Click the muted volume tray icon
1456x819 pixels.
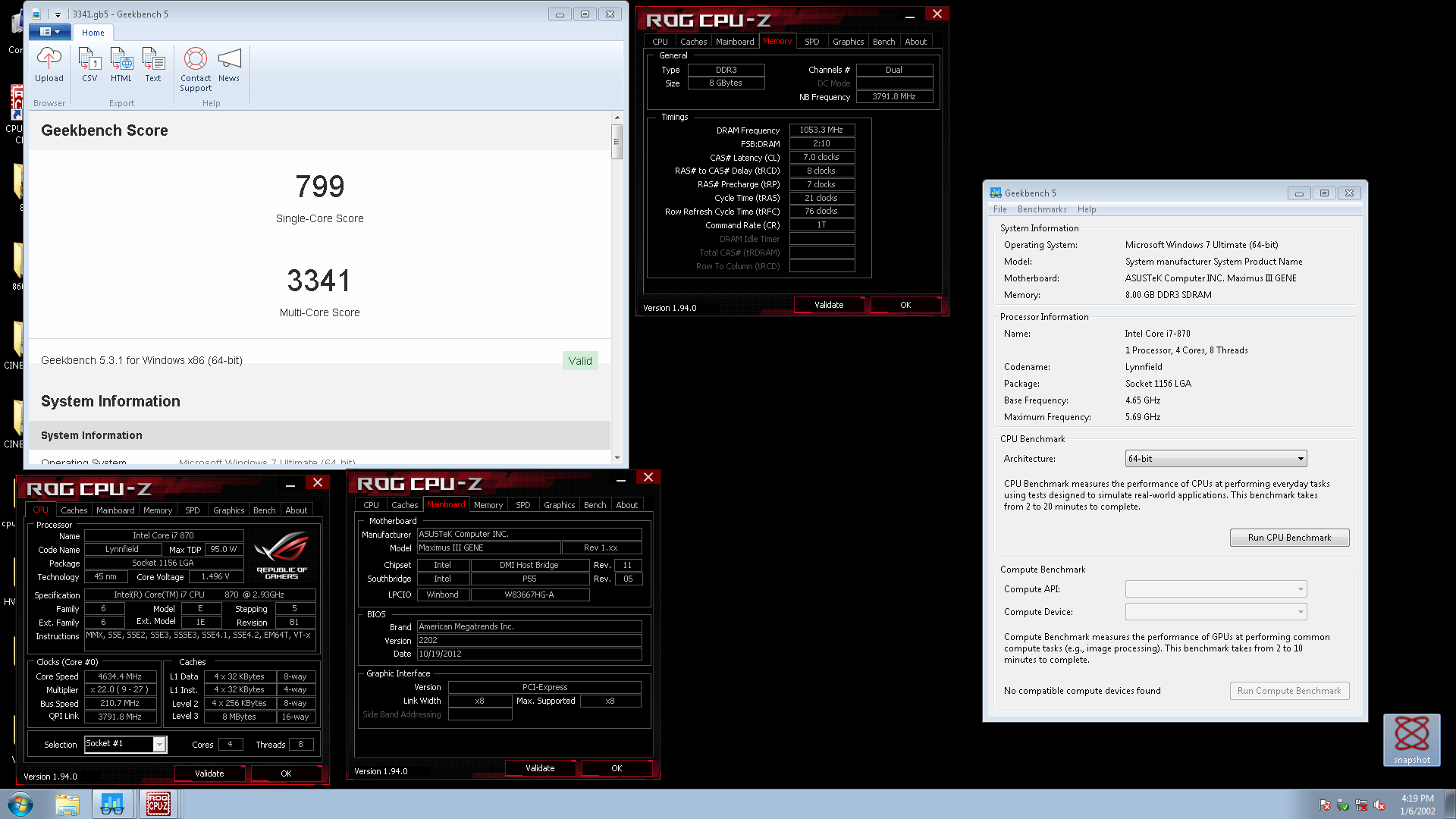(1379, 805)
